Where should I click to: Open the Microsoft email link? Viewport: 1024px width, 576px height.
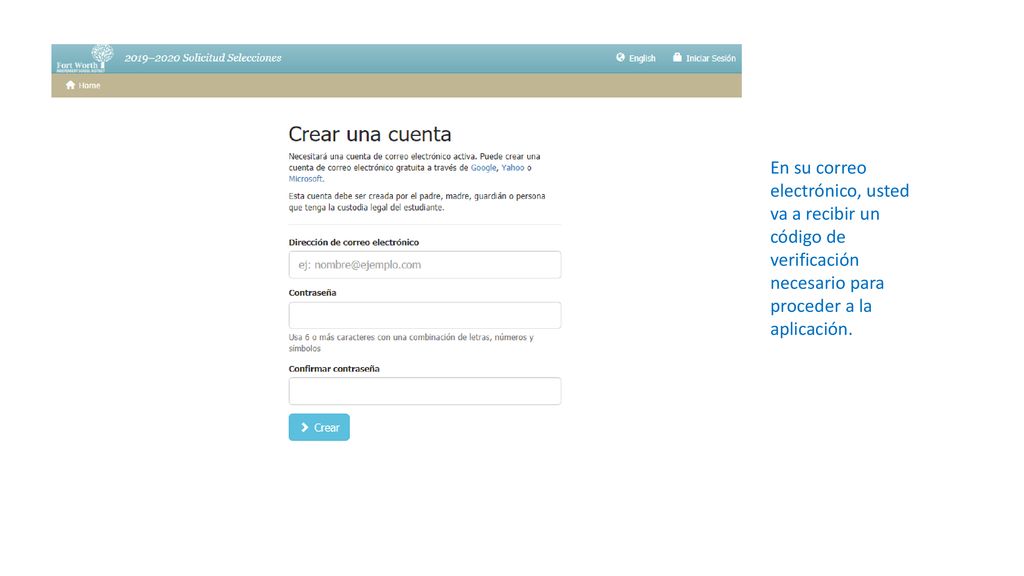306,179
